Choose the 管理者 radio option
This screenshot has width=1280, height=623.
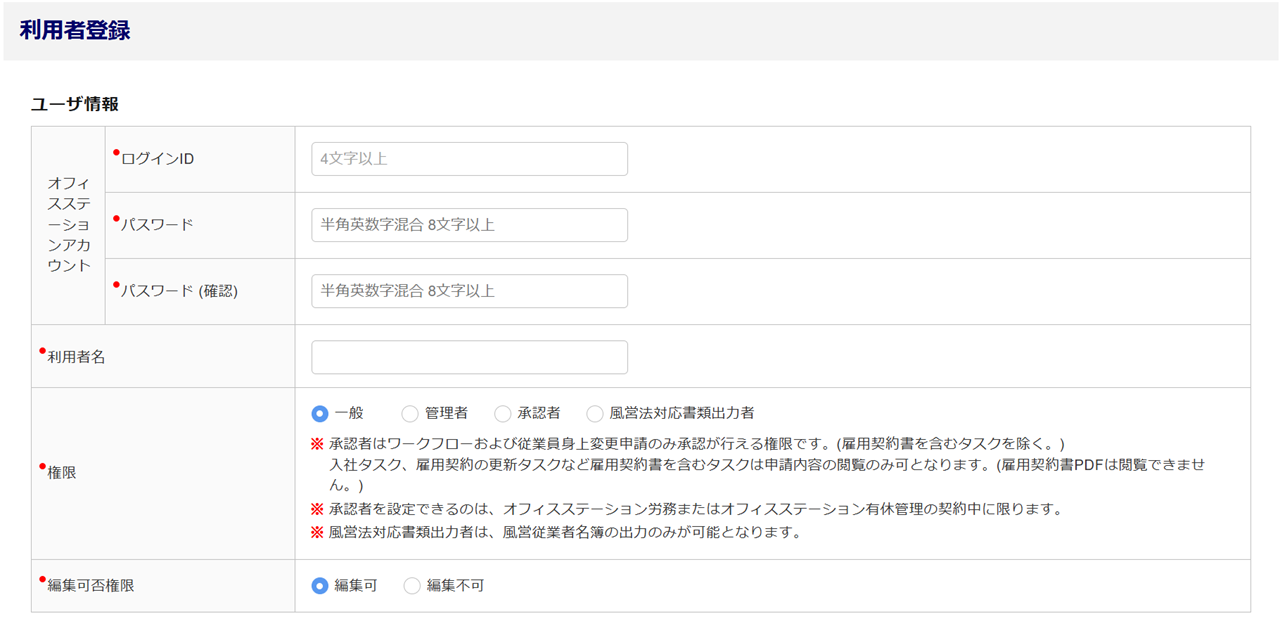pyautogui.click(x=410, y=413)
